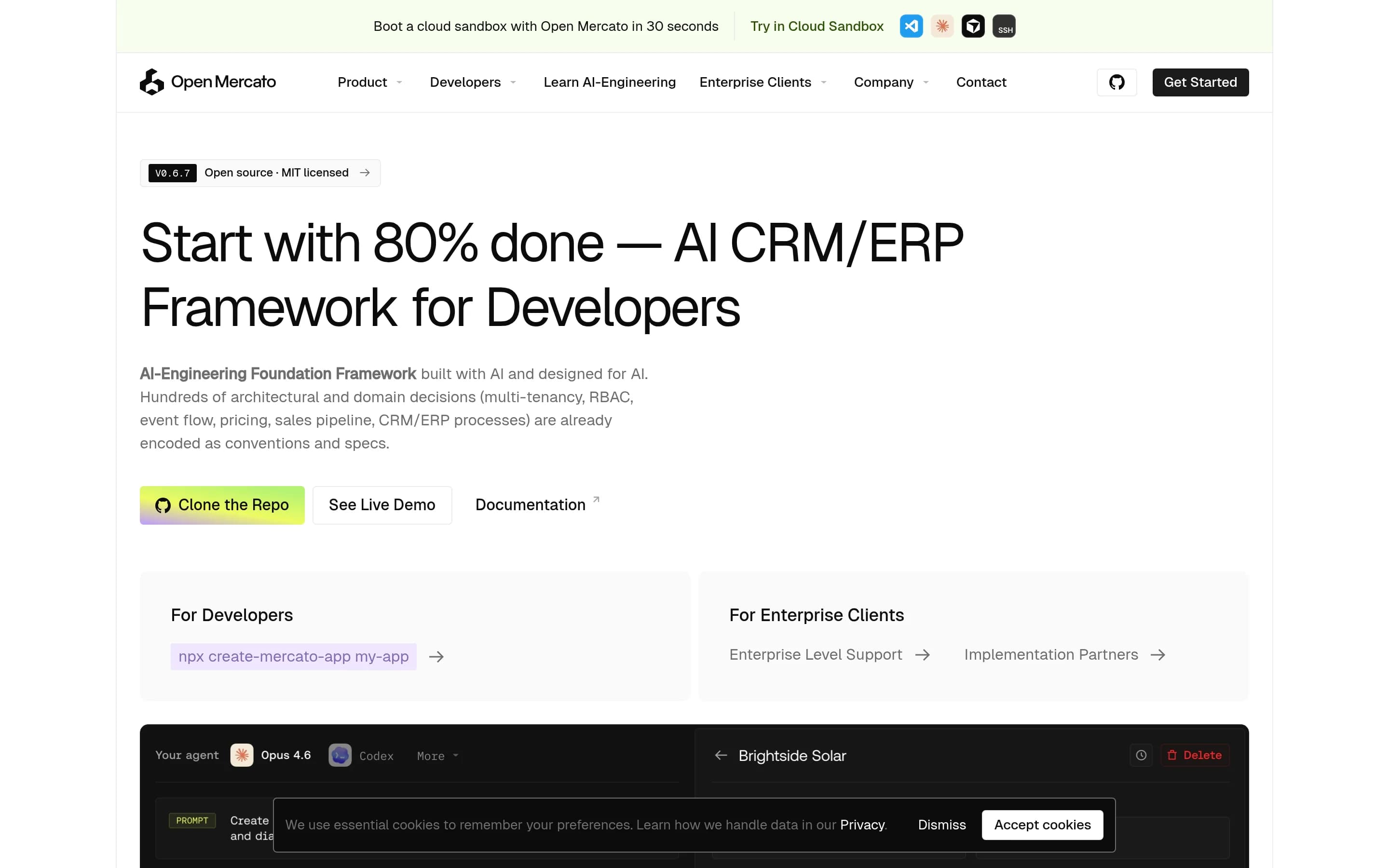The image size is (1389, 868).
Task: Click Clone the Repo button
Action: pos(222,505)
